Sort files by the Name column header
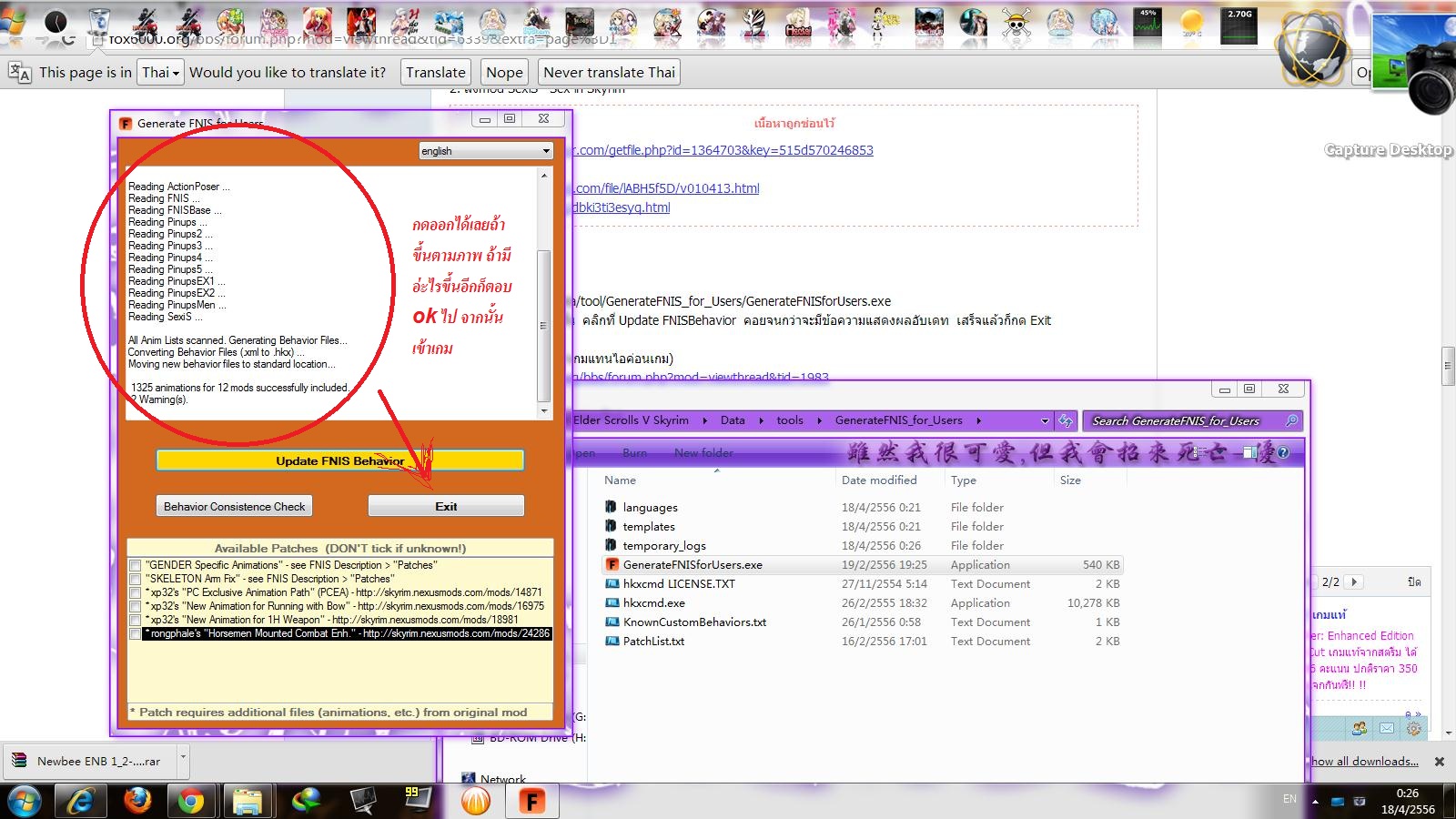1456x819 pixels. point(621,480)
